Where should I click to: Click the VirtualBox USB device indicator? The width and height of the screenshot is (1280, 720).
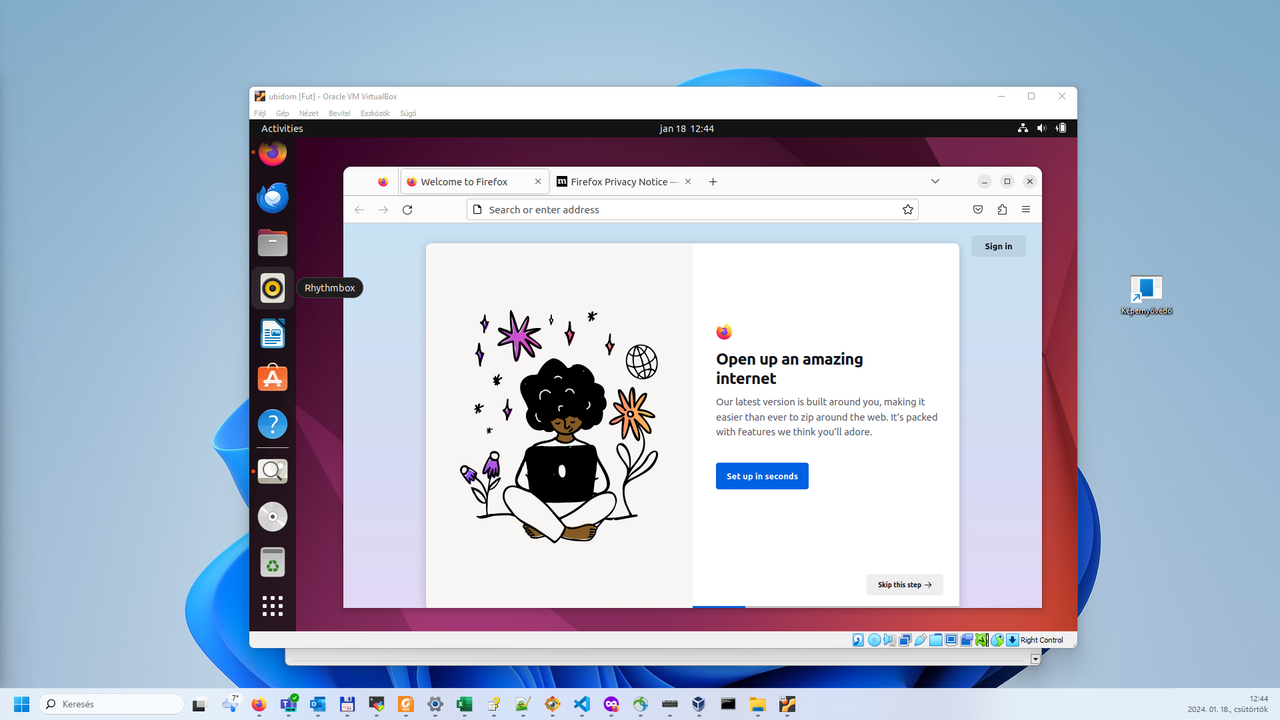(x=920, y=640)
